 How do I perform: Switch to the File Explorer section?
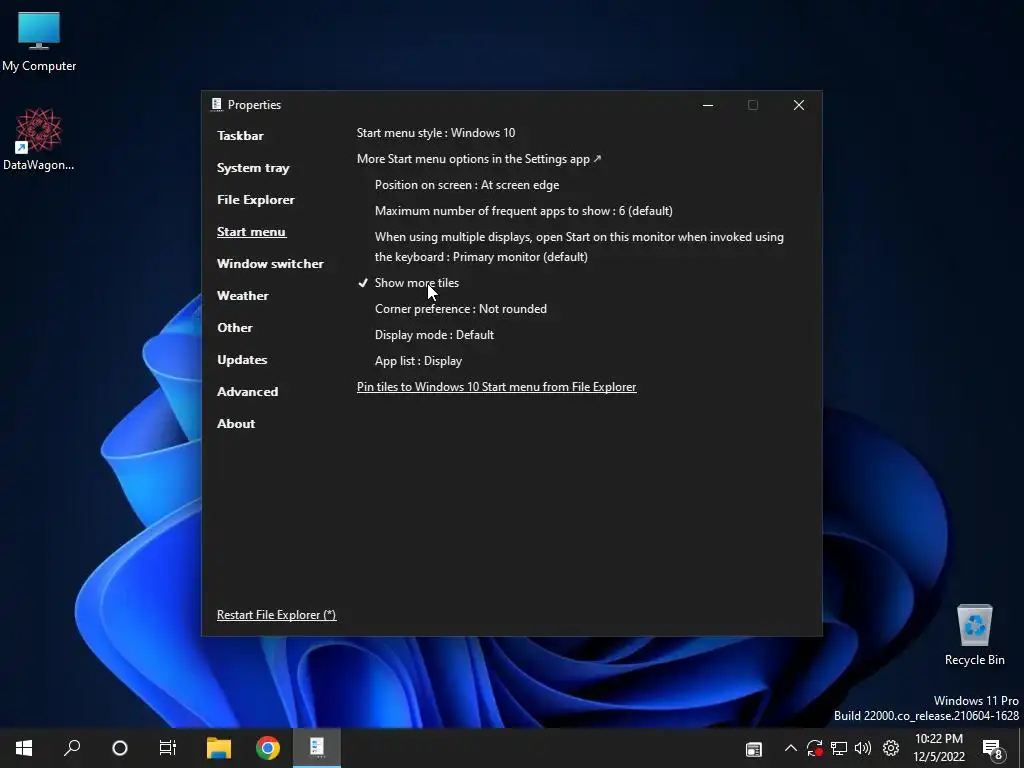256,200
